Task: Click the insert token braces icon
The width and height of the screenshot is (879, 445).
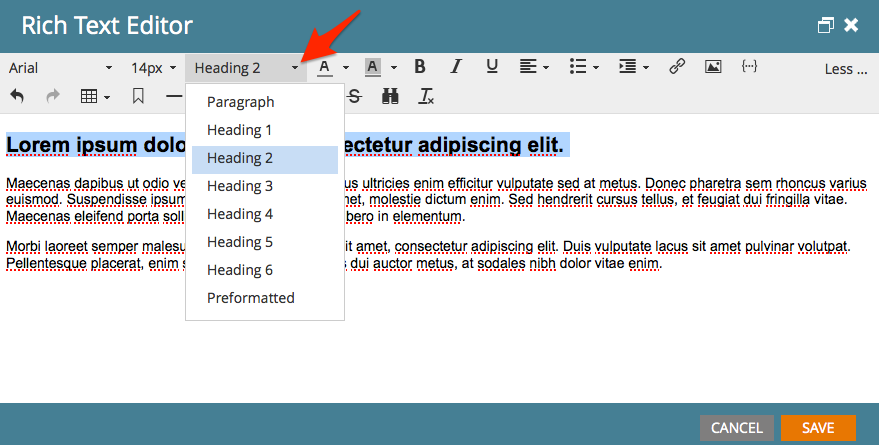Action: click(x=749, y=67)
